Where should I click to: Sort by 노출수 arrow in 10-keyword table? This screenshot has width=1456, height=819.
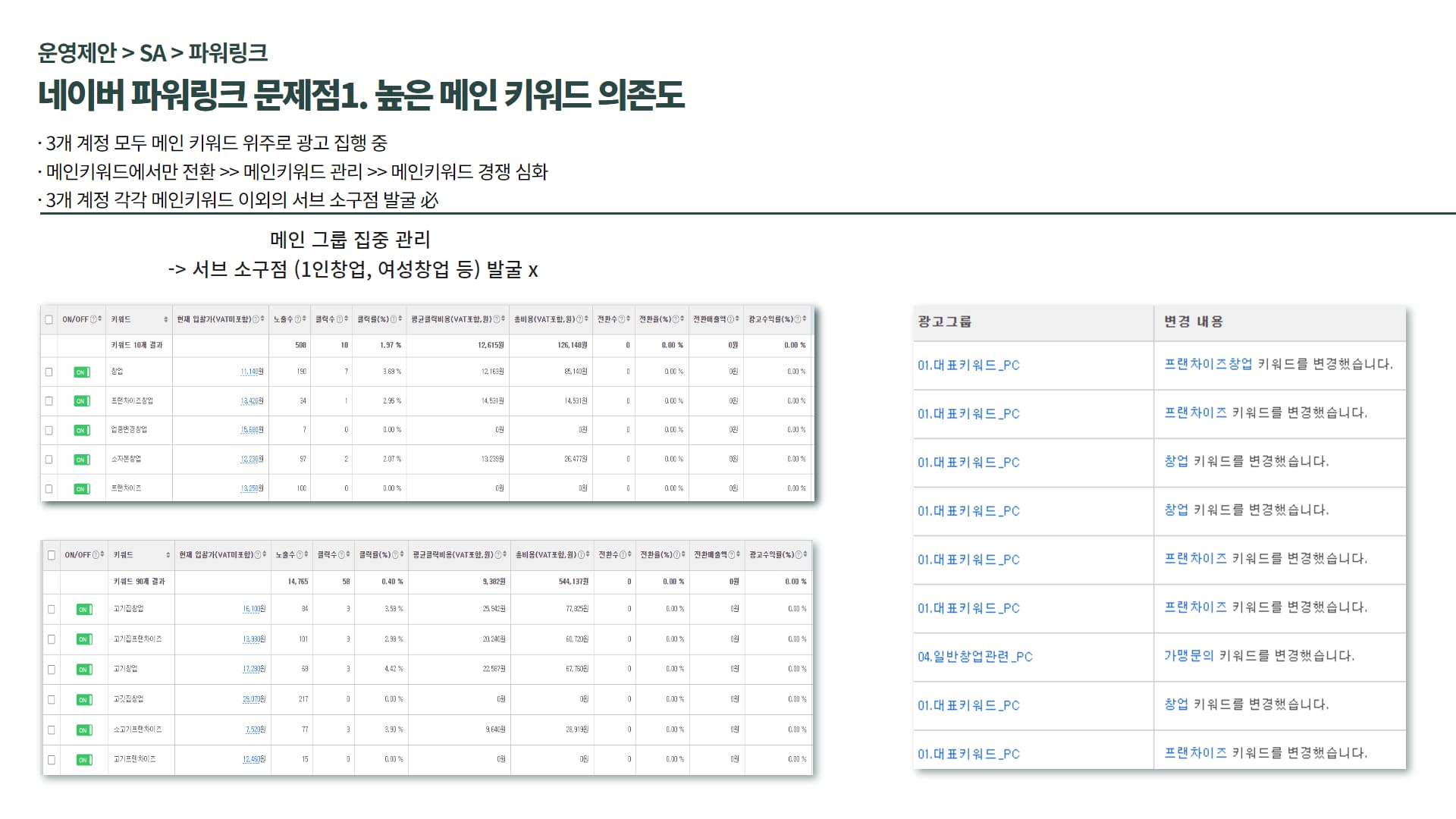pyautogui.click(x=305, y=319)
